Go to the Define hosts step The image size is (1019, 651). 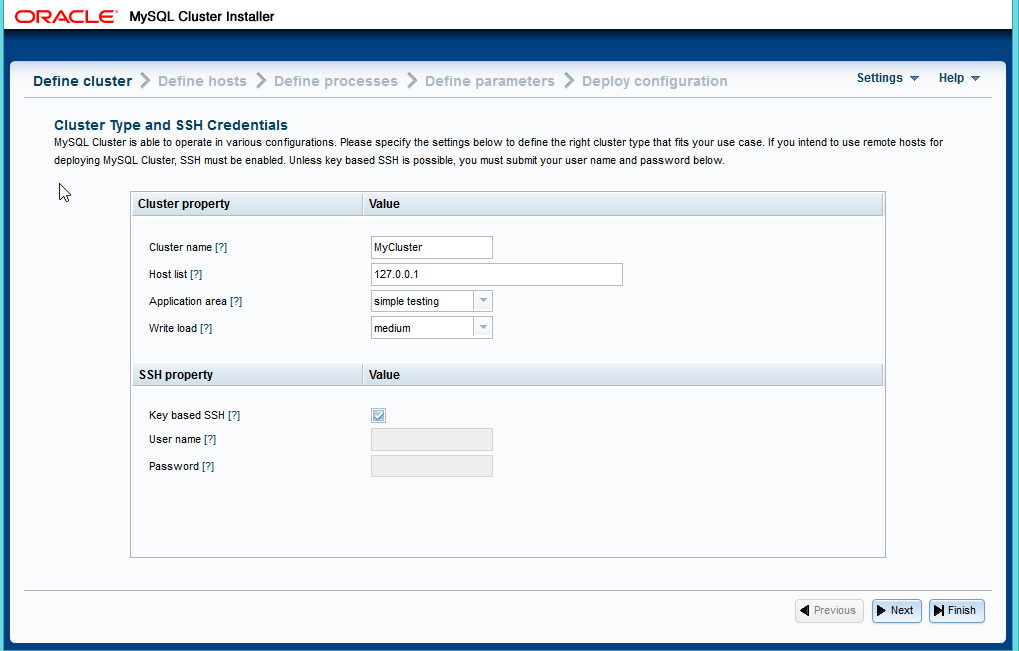[x=202, y=81]
